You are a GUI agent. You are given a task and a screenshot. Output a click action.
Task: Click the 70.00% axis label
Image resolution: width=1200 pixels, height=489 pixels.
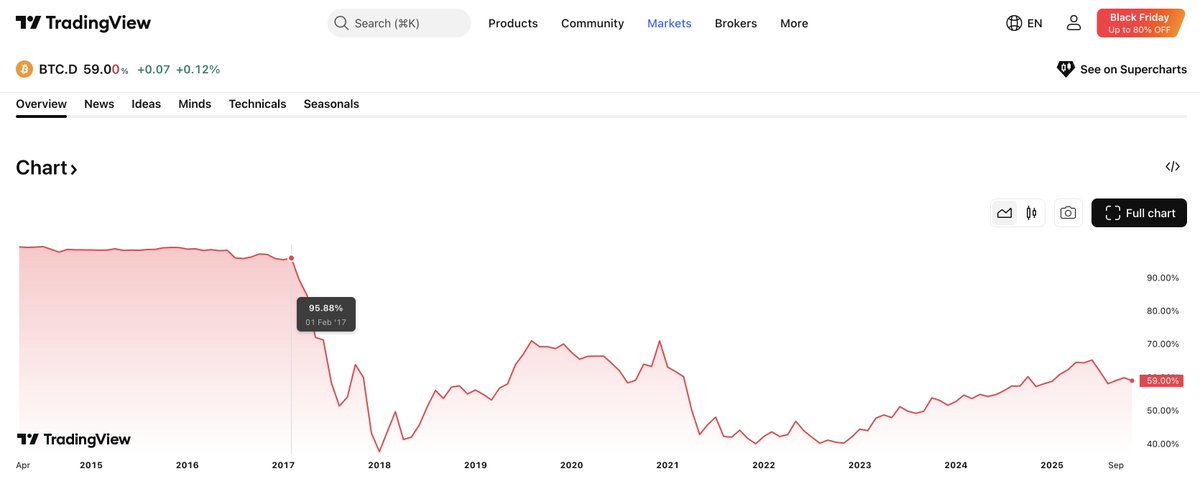[1162, 344]
